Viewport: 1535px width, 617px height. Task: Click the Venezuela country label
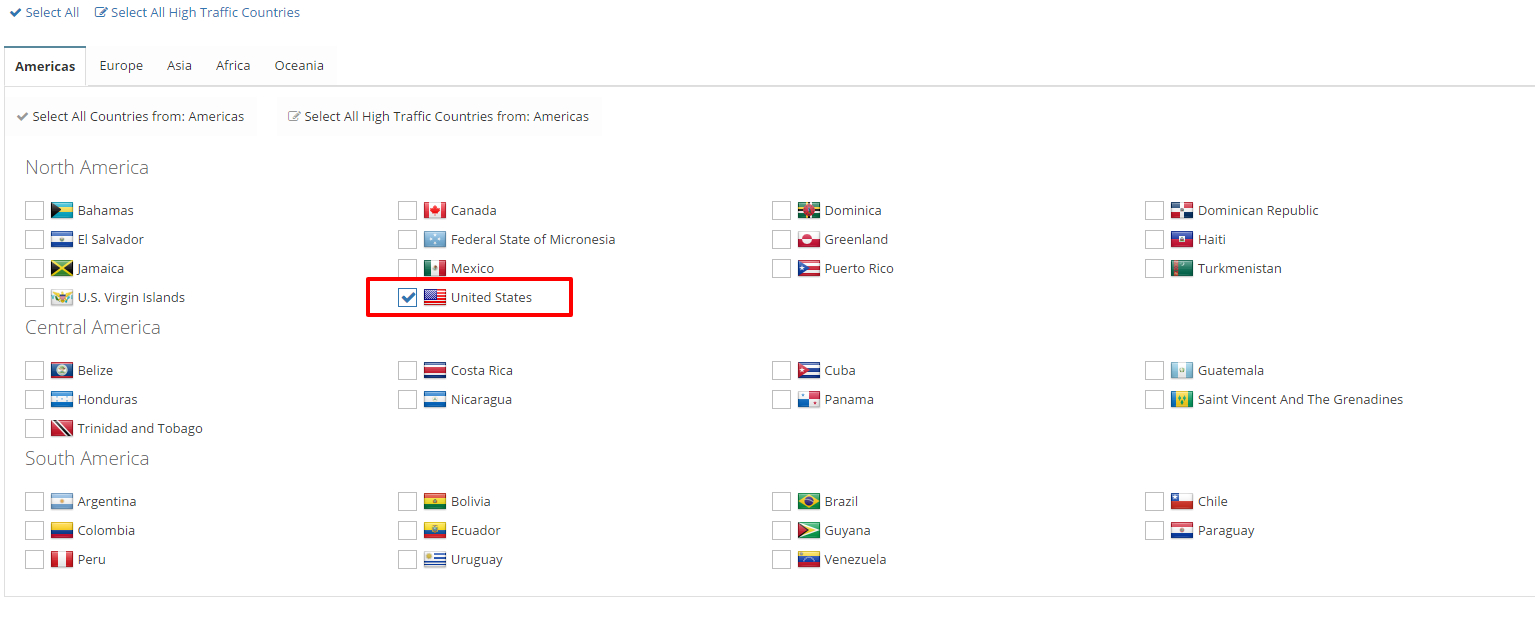pyautogui.click(x=855, y=559)
